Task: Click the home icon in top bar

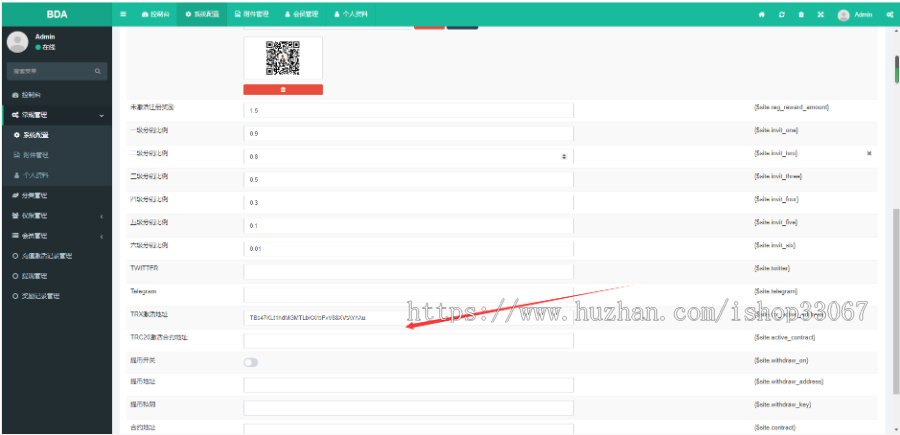Action: pos(762,15)
